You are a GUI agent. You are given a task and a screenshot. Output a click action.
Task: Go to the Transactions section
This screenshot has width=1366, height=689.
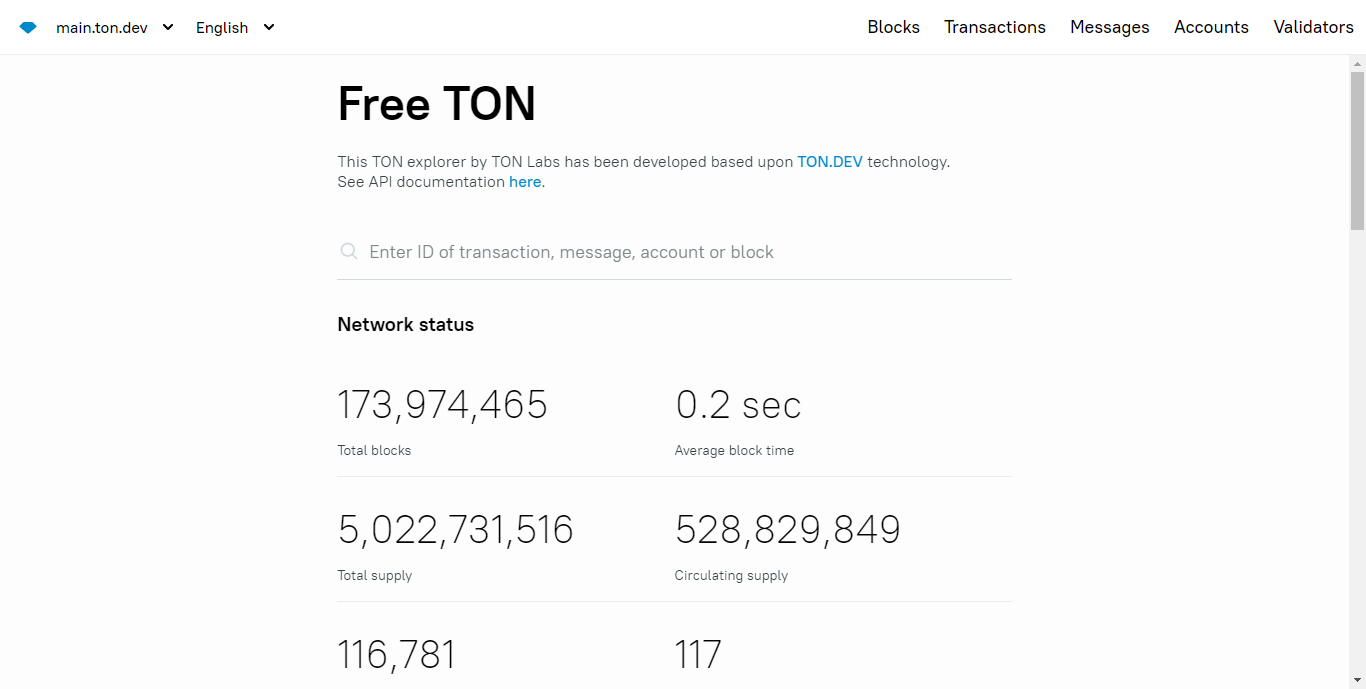[x=994, y=28]
